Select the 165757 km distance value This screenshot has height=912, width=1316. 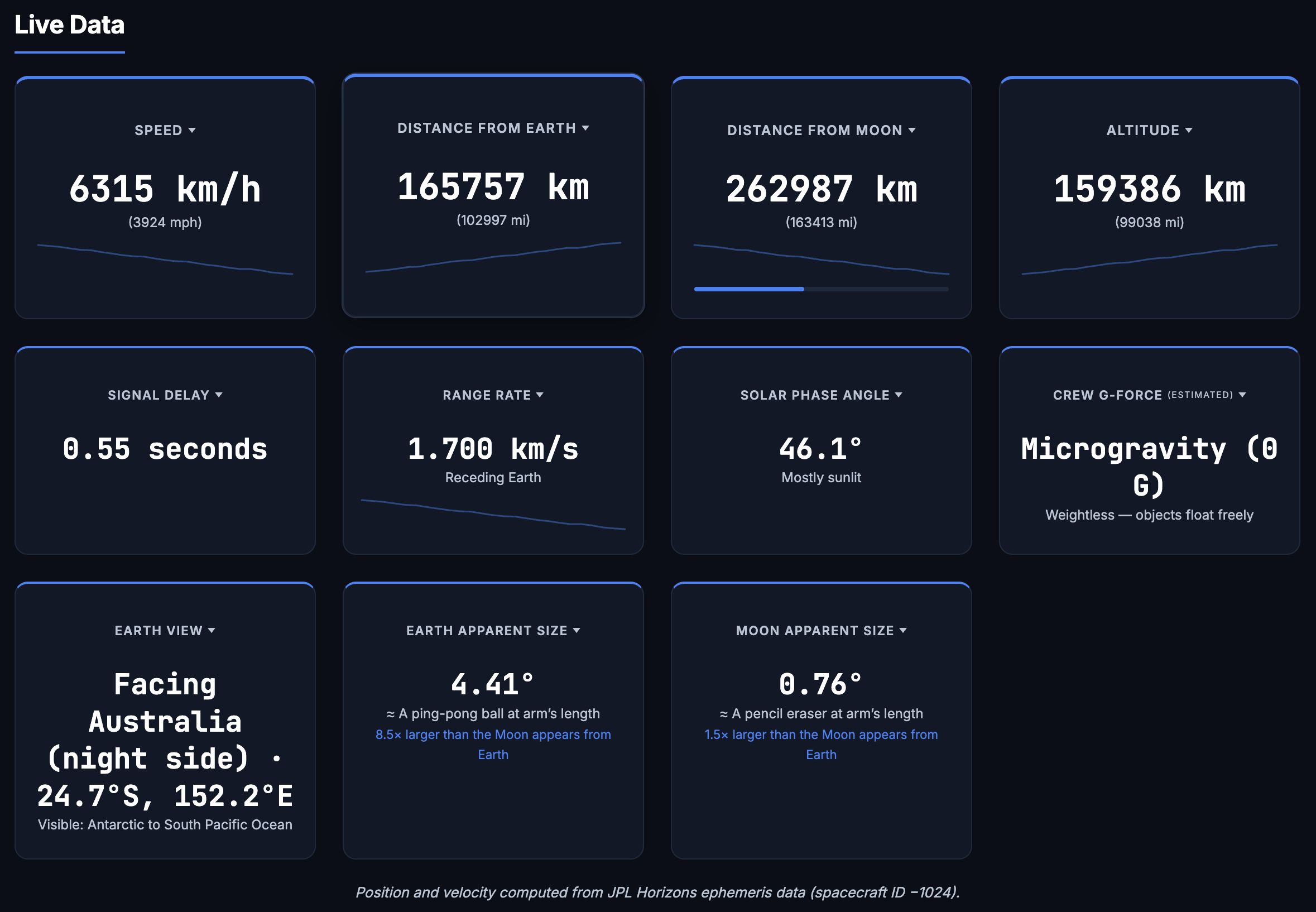pyautogui.click(x=493, y=187)
